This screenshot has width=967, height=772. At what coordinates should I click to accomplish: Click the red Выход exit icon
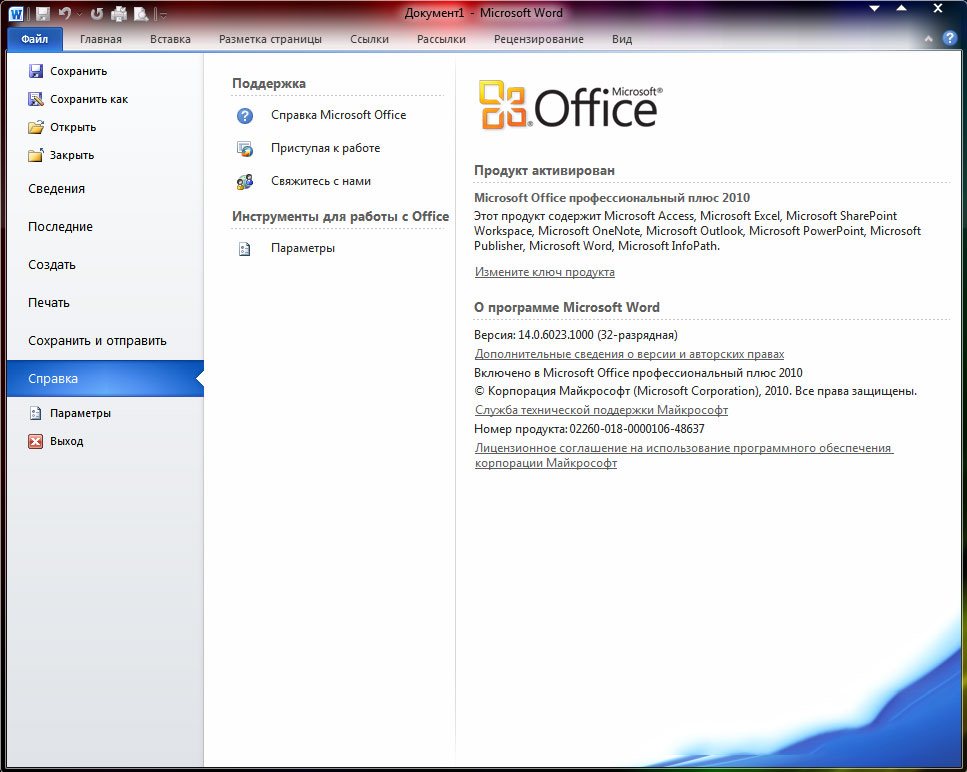[x=36, y=441]
